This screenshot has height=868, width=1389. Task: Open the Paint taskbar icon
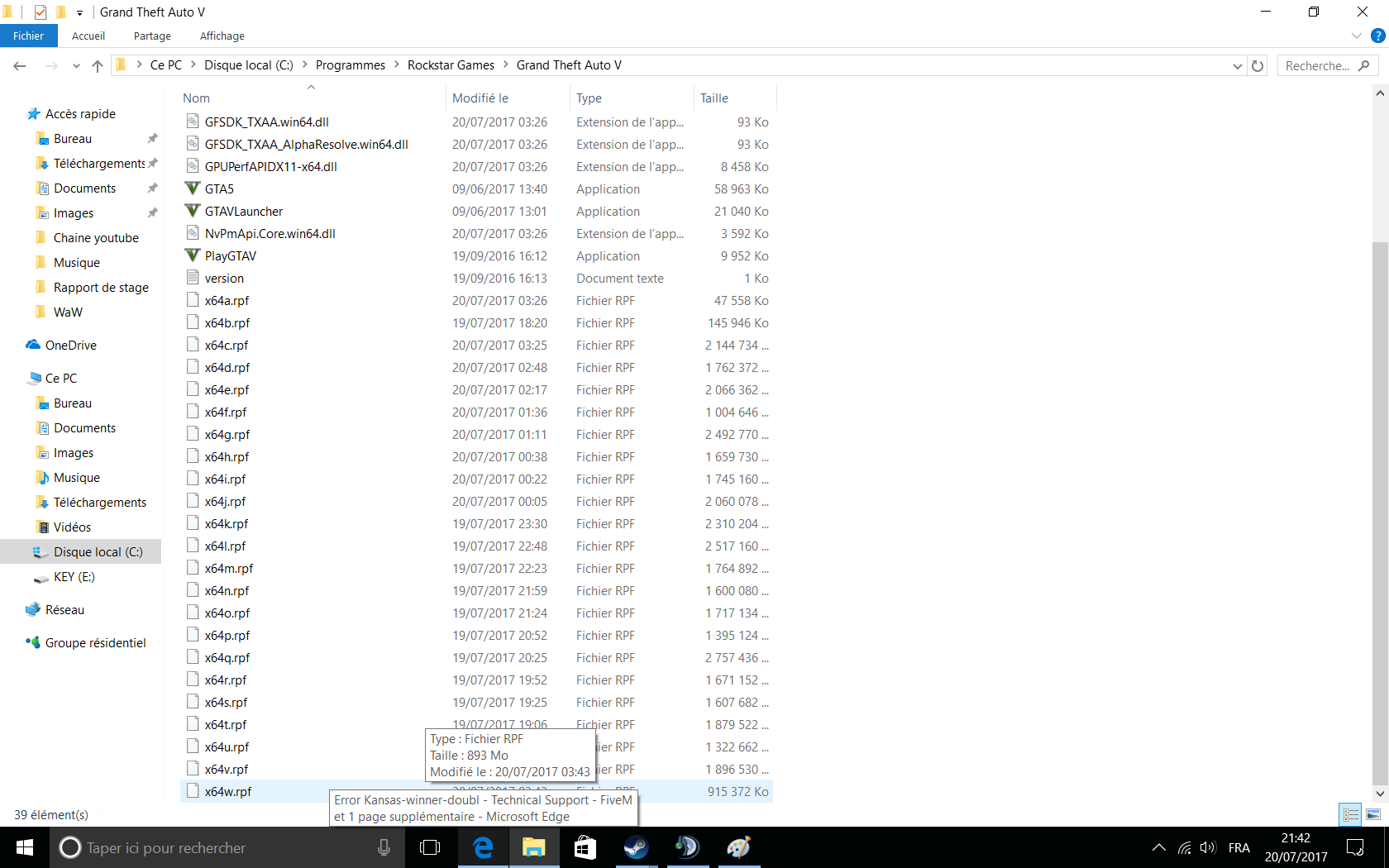[738, 847]
